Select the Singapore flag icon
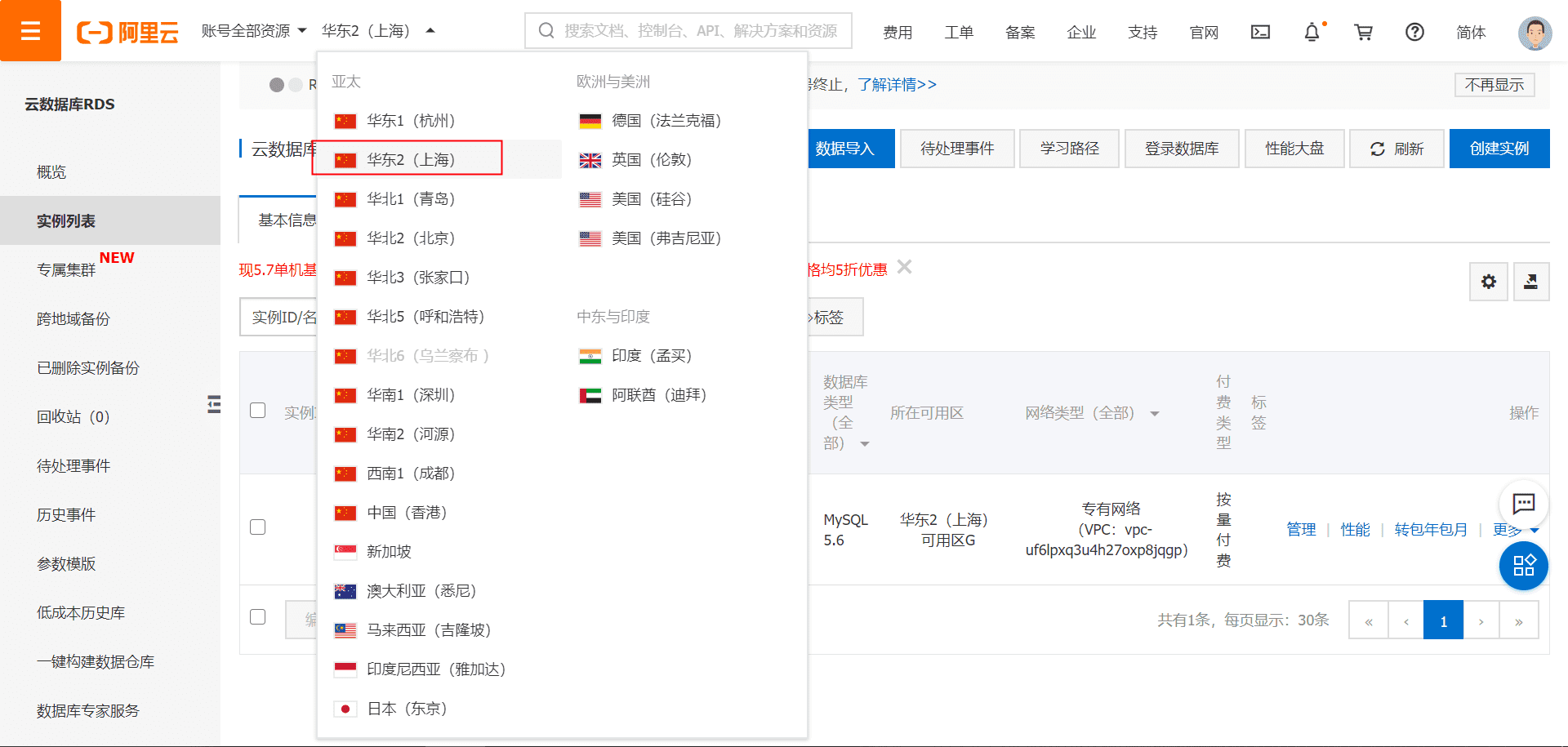1568x747 pixels. coord(345,552)
